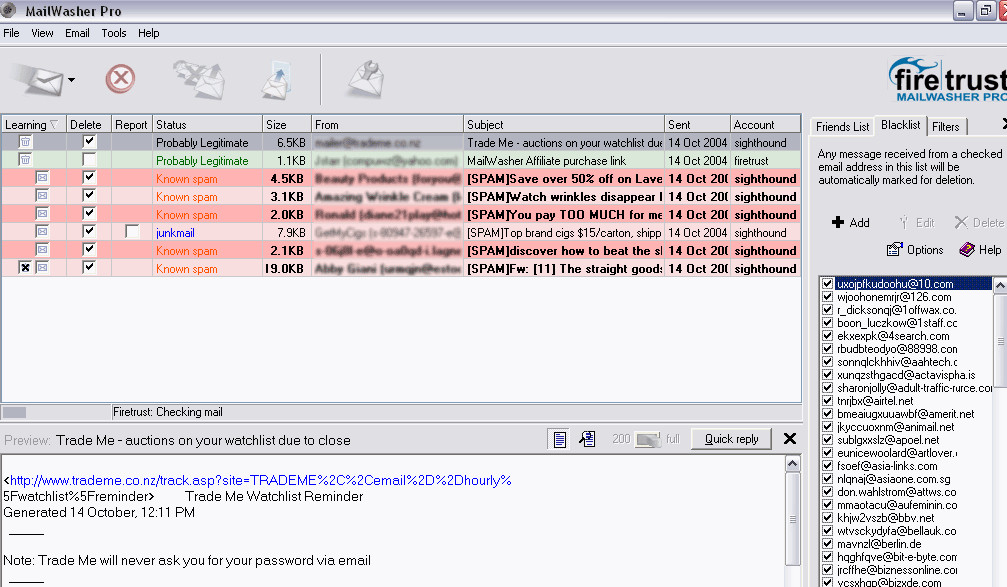Open the Help menu
The image size is (1007, 587).
(148, 33)
